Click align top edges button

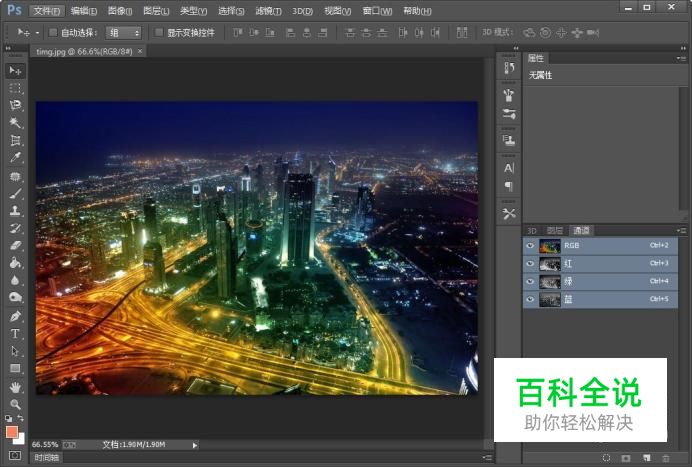(238, 33)
